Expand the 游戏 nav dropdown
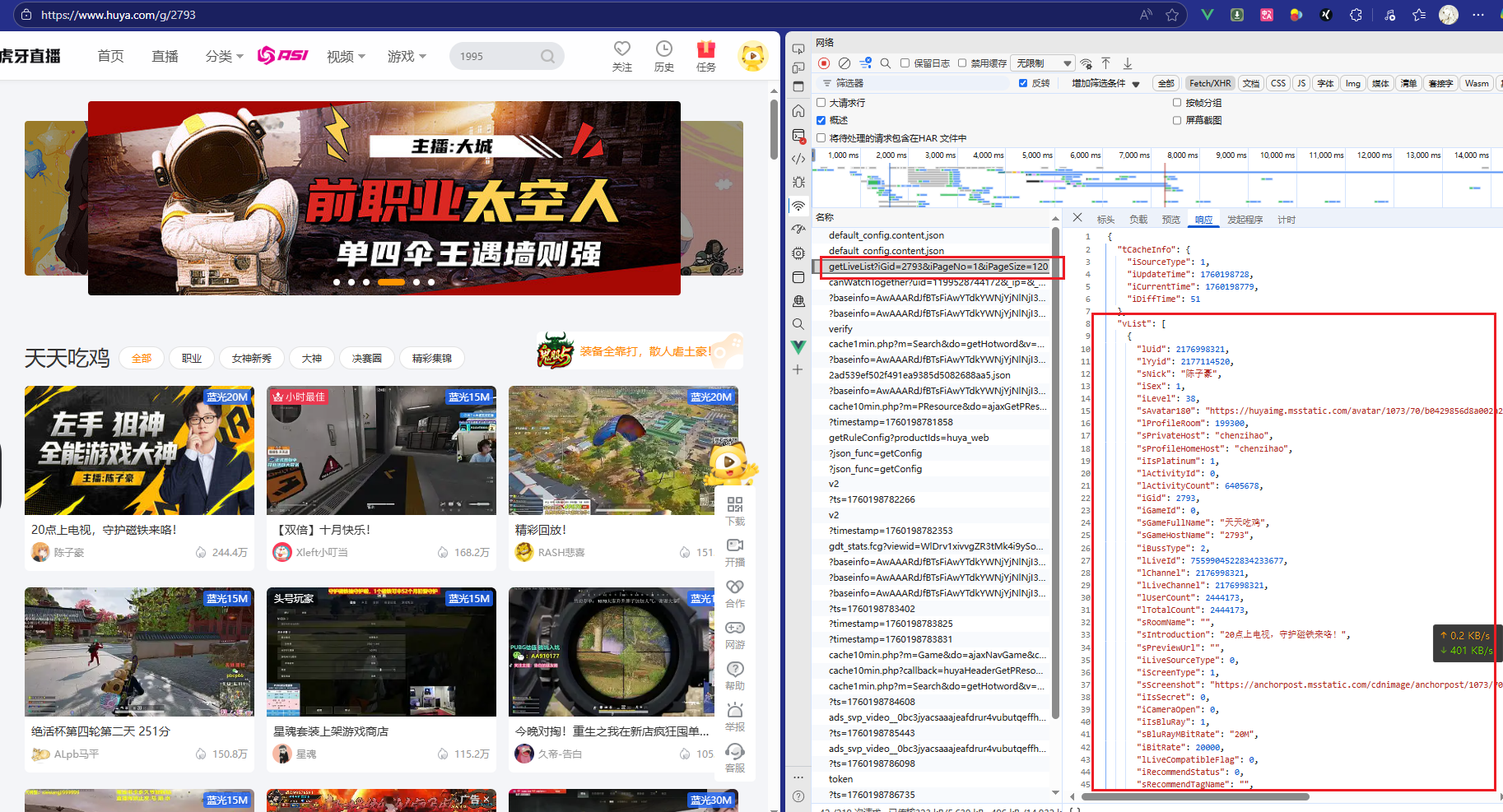 (x=407, y=56)
